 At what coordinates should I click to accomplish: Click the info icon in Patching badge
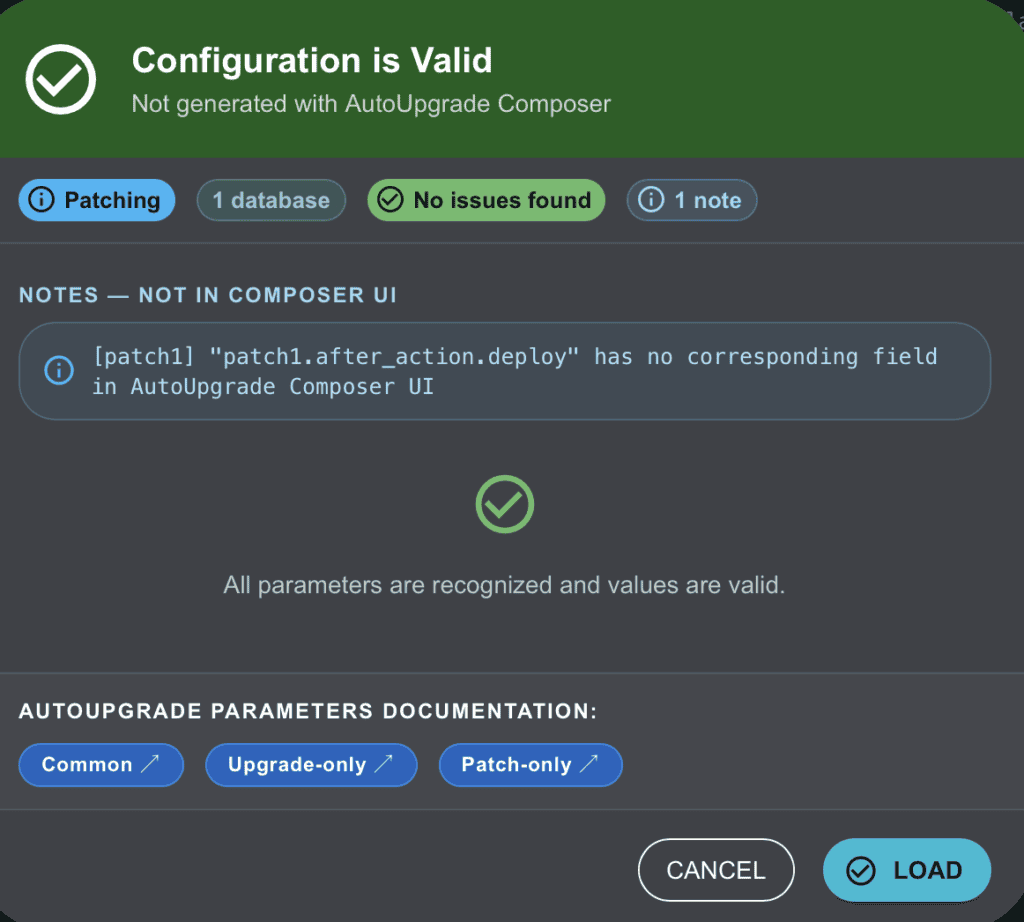(43, 200)
